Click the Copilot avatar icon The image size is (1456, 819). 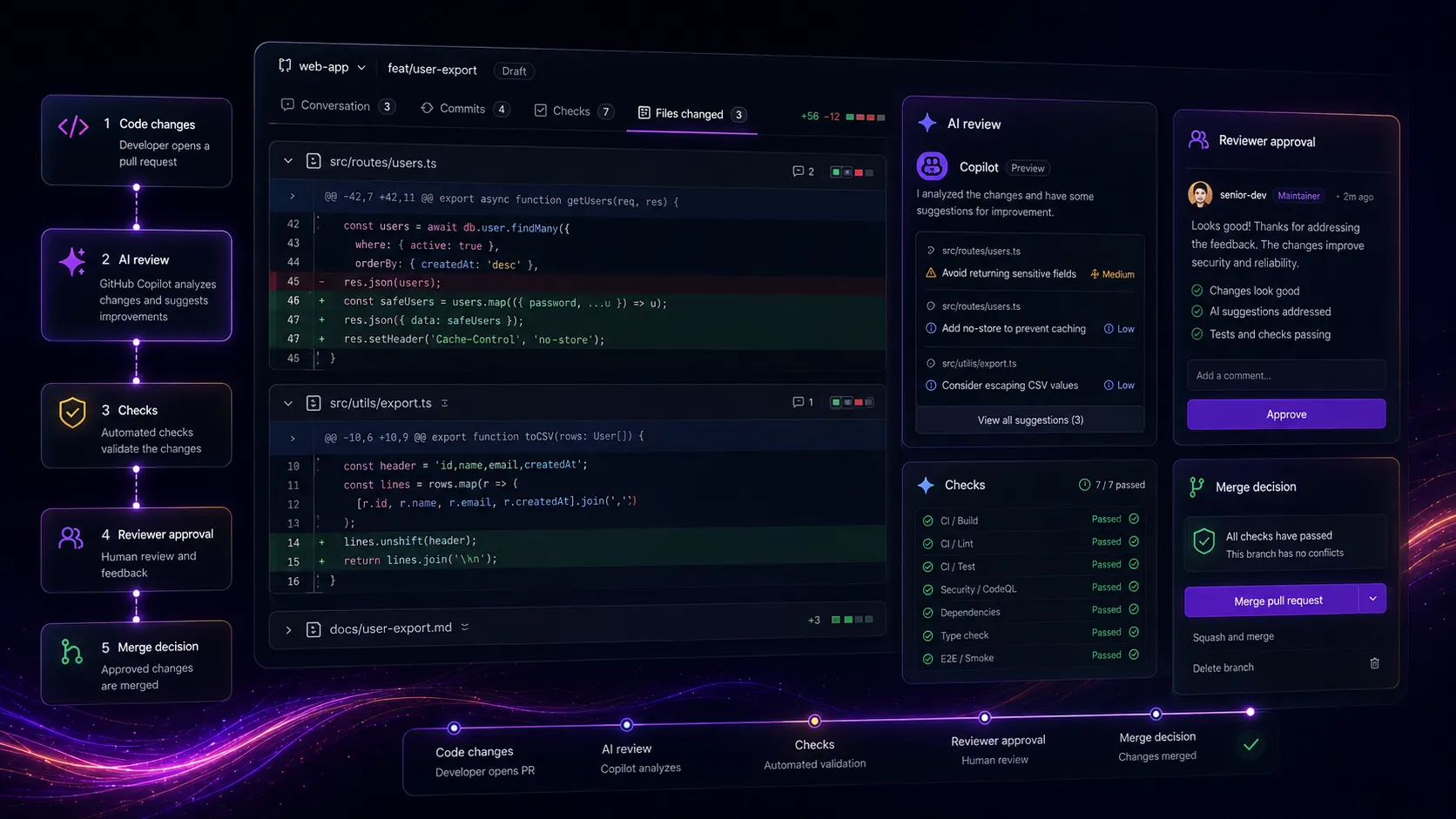tap(932, 165)
